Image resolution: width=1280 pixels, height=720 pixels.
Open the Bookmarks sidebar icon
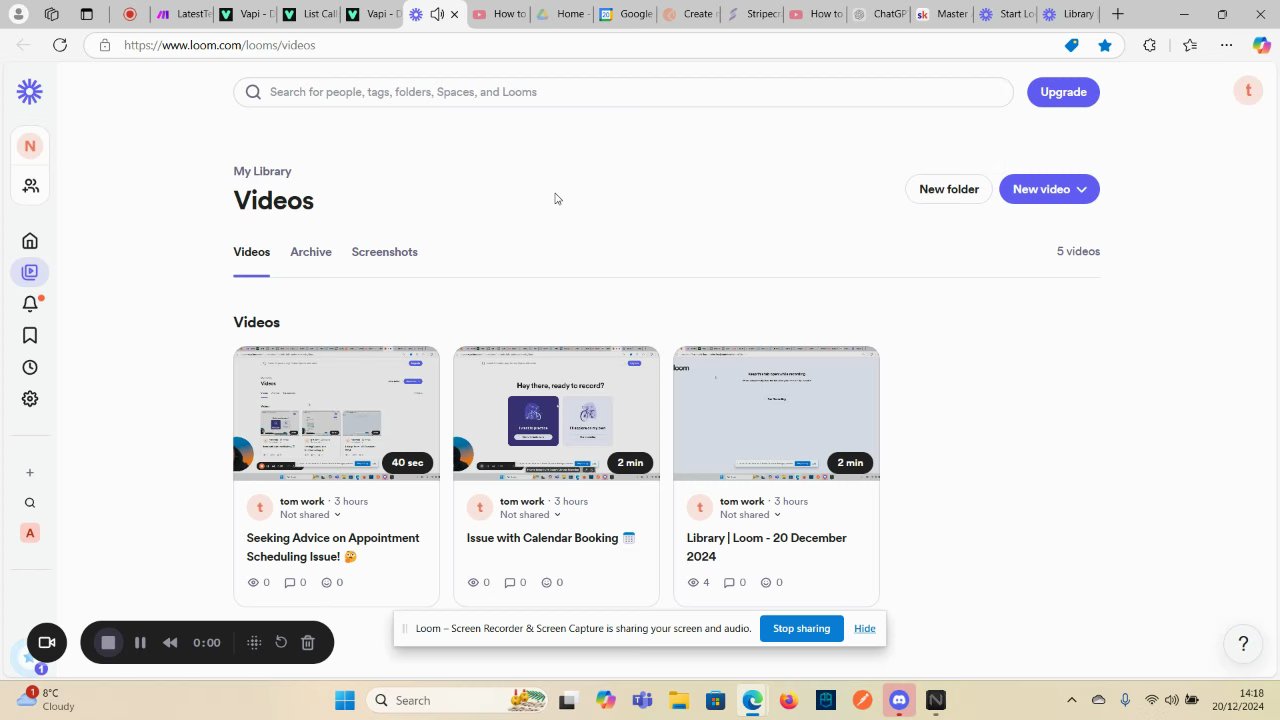pyautogui.click(x=30, y=336)
